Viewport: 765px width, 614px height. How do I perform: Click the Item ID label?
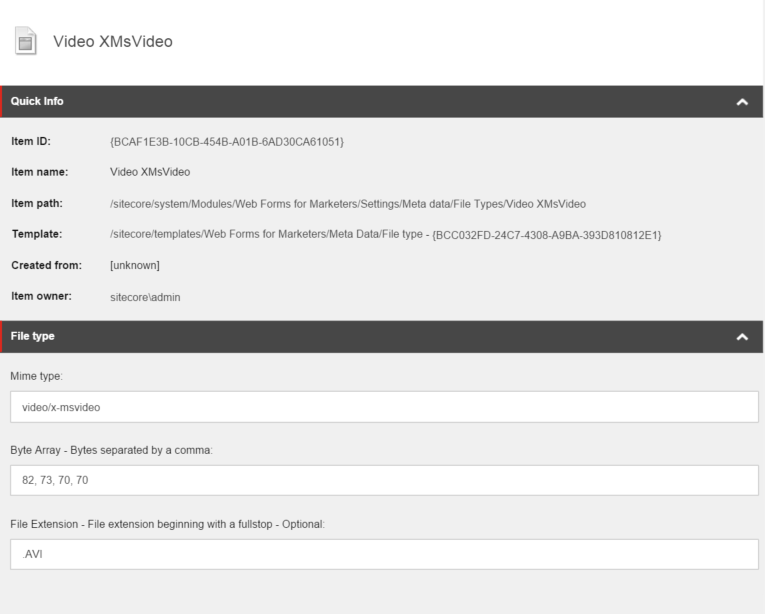click(x=31, y=142)
